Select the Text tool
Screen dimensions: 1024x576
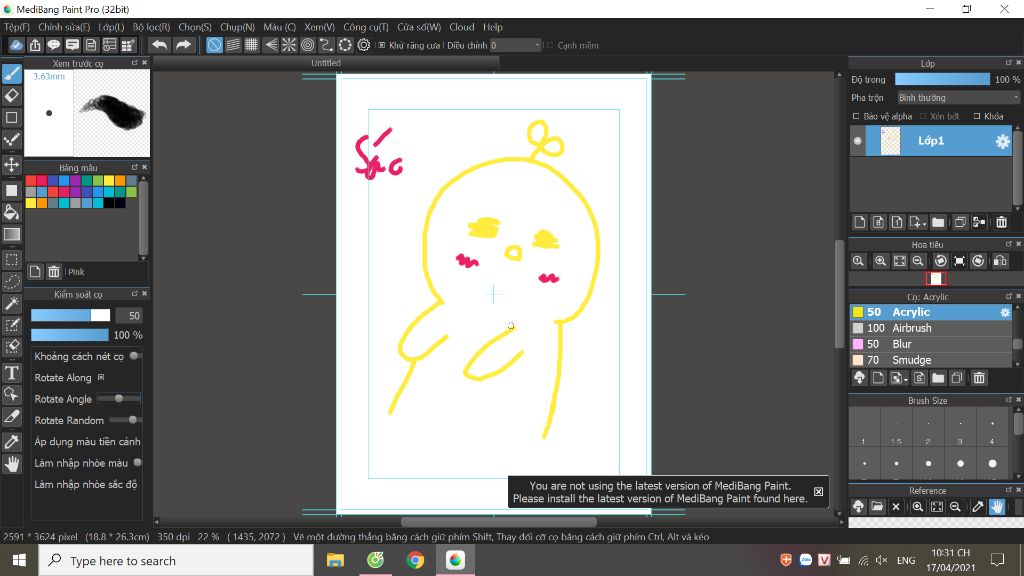(x=12, y=373)
